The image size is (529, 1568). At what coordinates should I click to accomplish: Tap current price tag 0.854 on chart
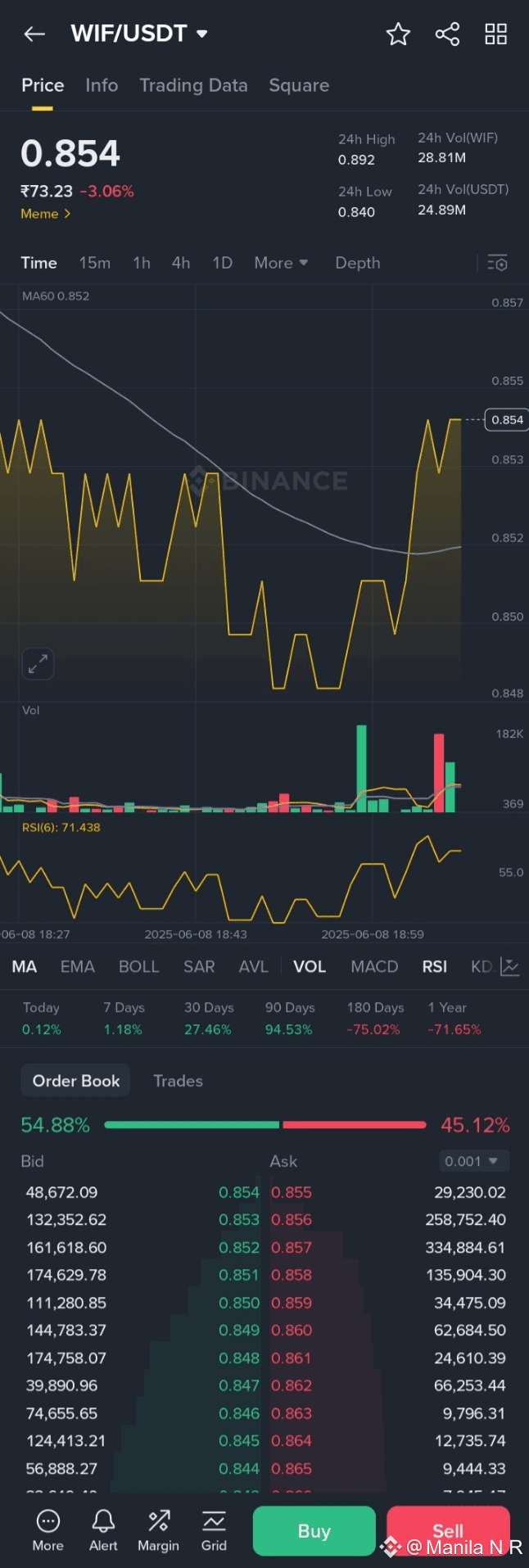[x=507, y=420]
